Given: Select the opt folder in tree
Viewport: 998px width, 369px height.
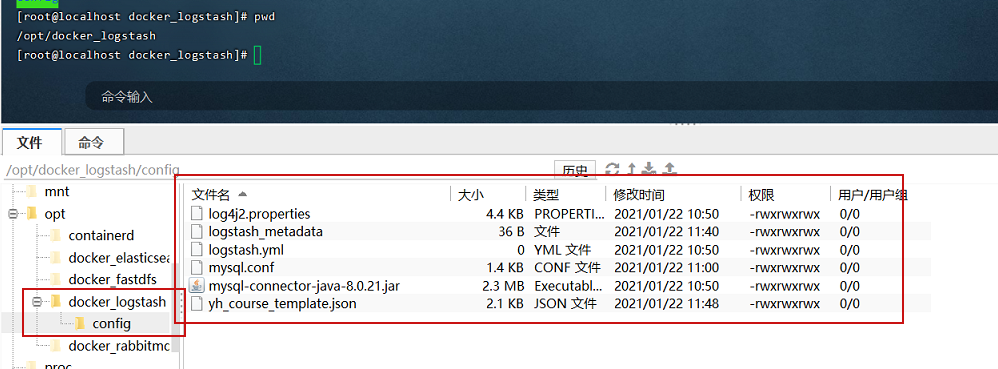Looking at the screenshot, I should 55,214.
